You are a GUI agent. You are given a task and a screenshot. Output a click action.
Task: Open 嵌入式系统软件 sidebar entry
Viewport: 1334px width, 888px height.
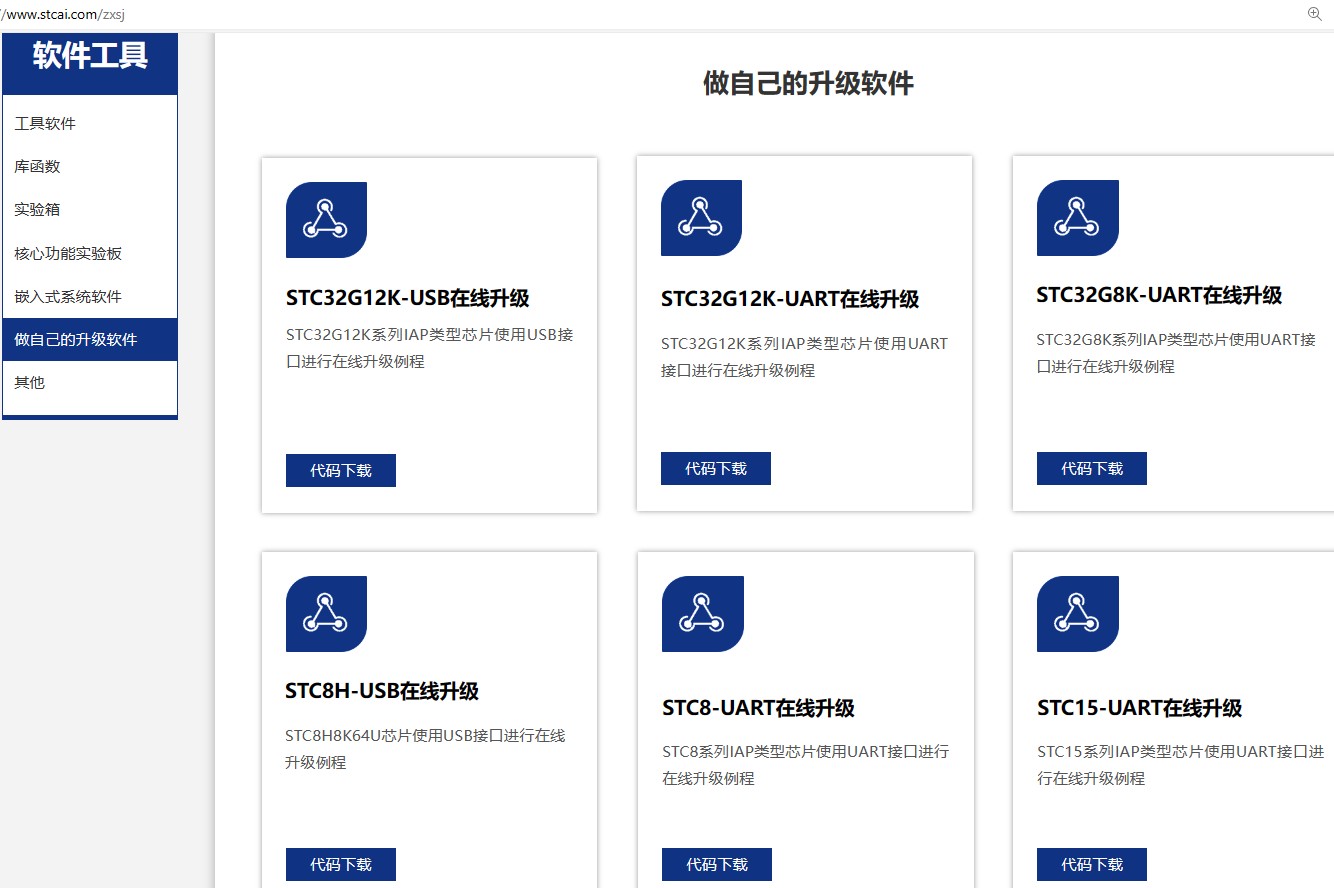click(90, 297)
